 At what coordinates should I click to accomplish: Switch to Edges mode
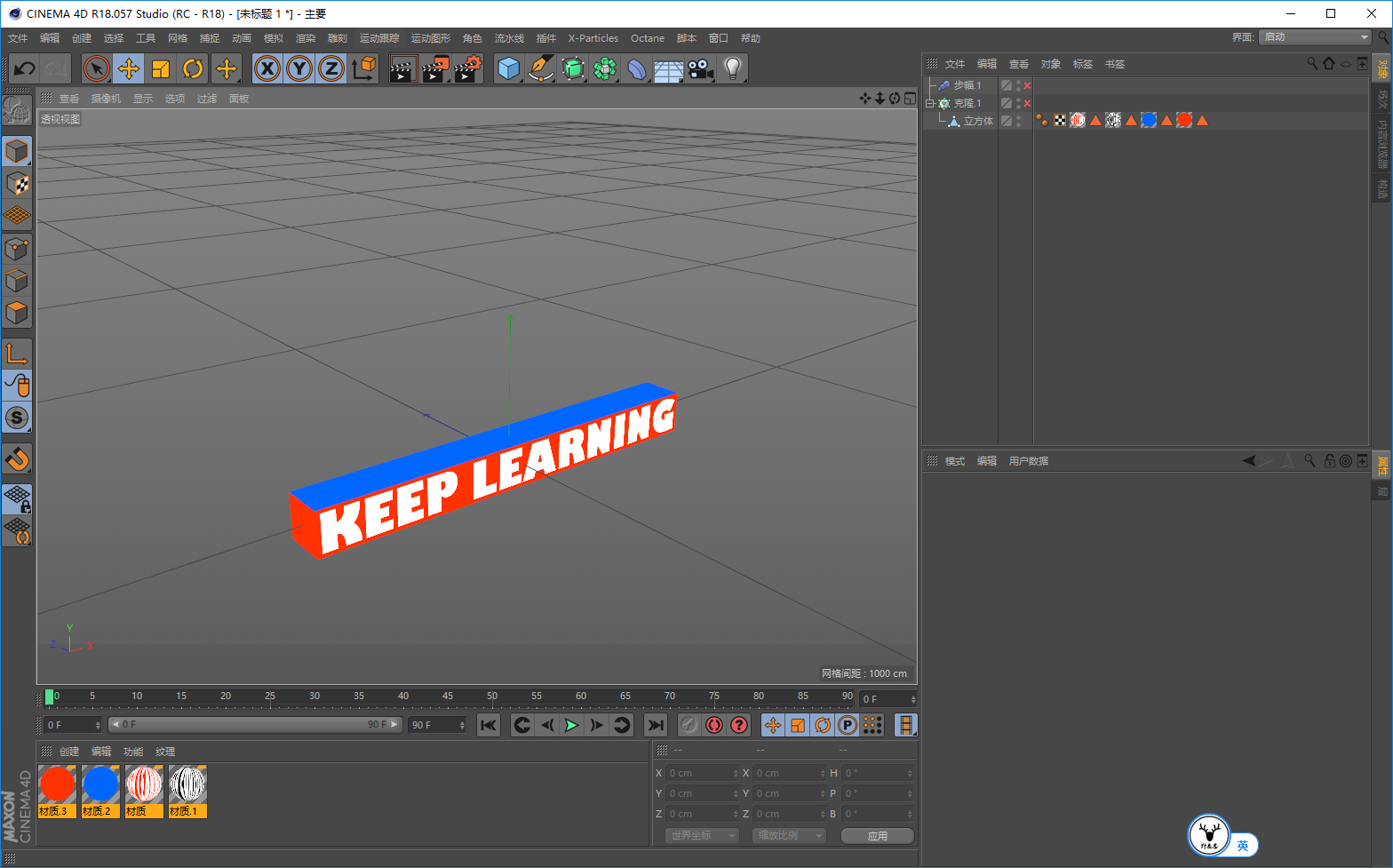17,281
